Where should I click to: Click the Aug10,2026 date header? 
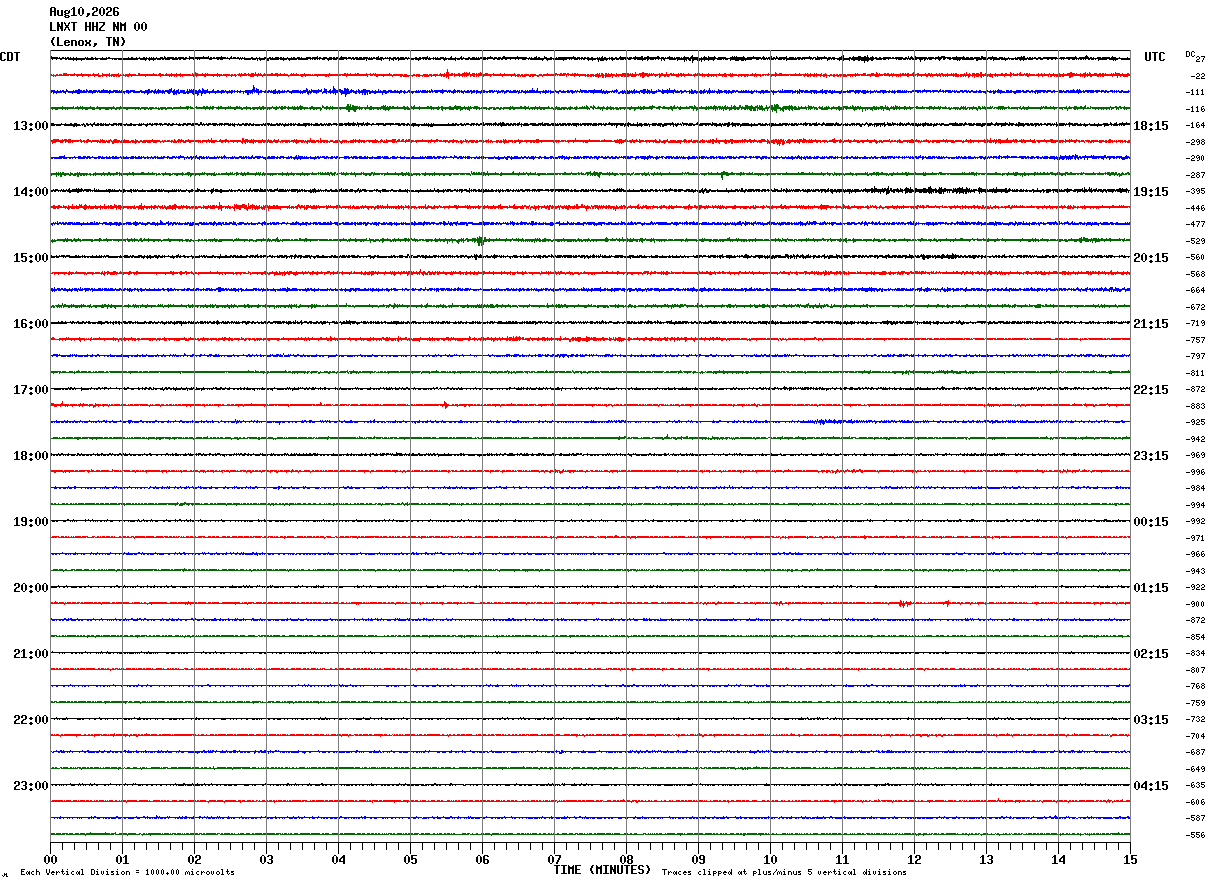point(84,12)
